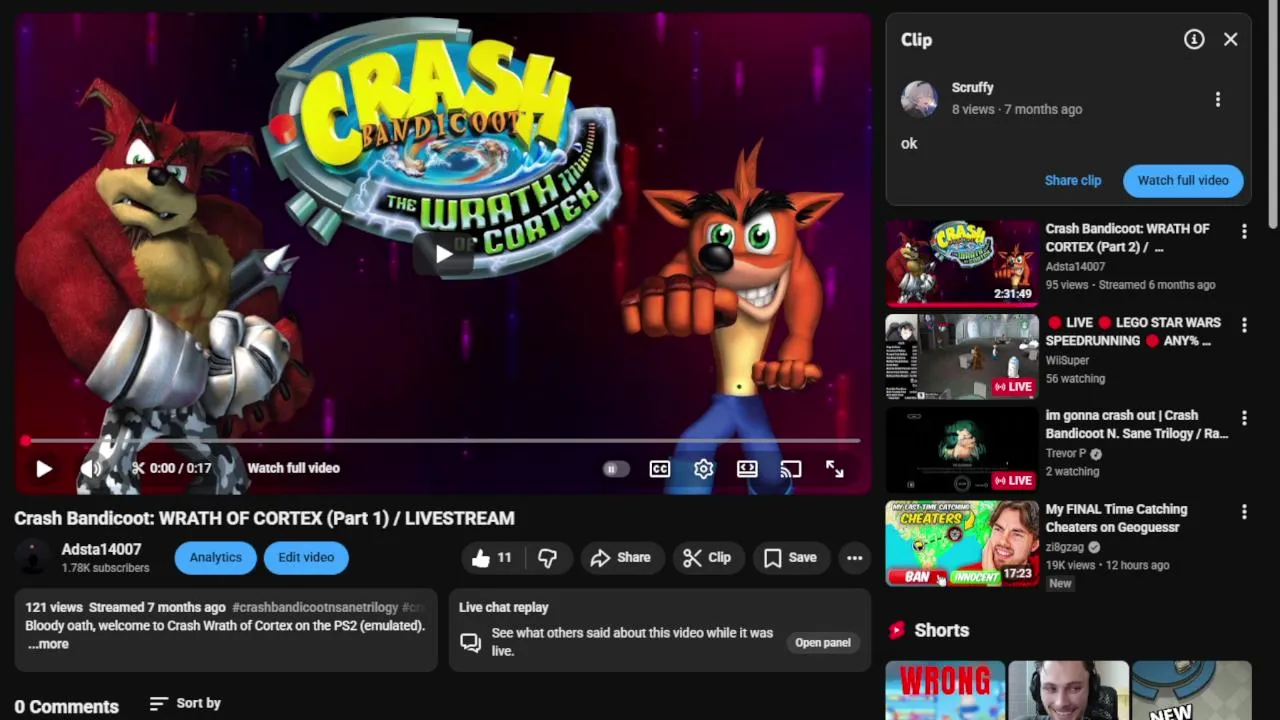Click the Shorts section logo icon
Screen dimensions: 1280x720
click(x=897, y=630)
